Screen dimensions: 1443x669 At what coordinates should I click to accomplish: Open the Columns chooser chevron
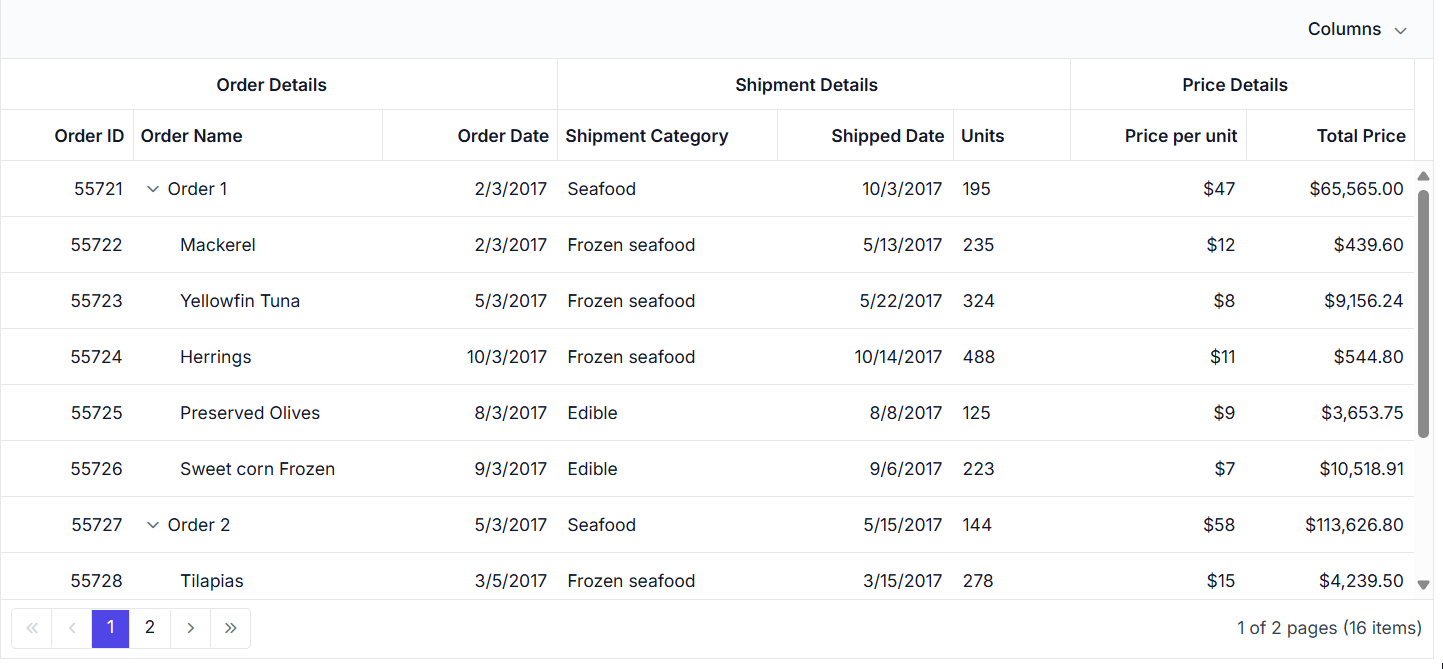click(1399, 30)
